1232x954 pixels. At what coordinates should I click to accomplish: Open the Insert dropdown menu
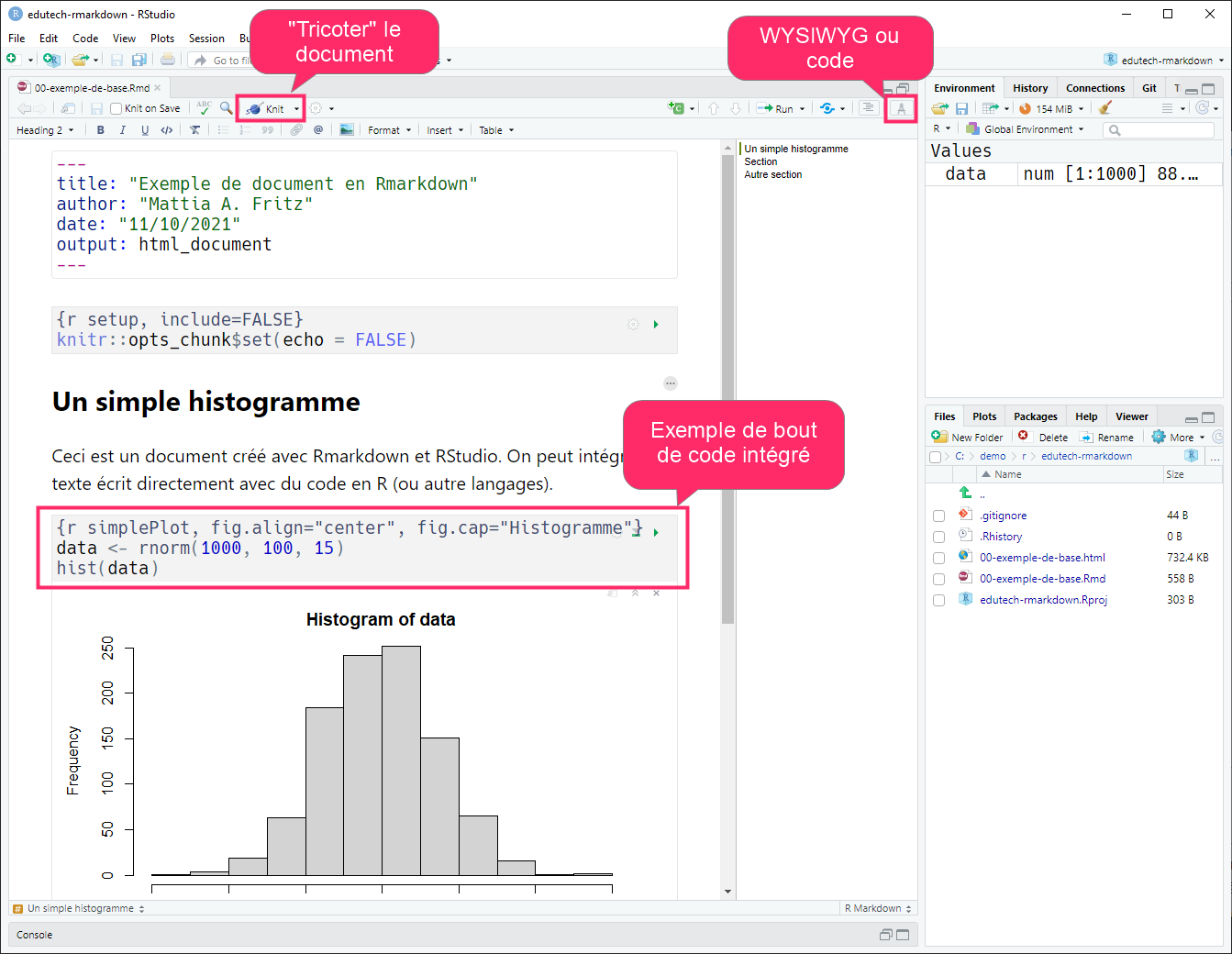(446, 130)
